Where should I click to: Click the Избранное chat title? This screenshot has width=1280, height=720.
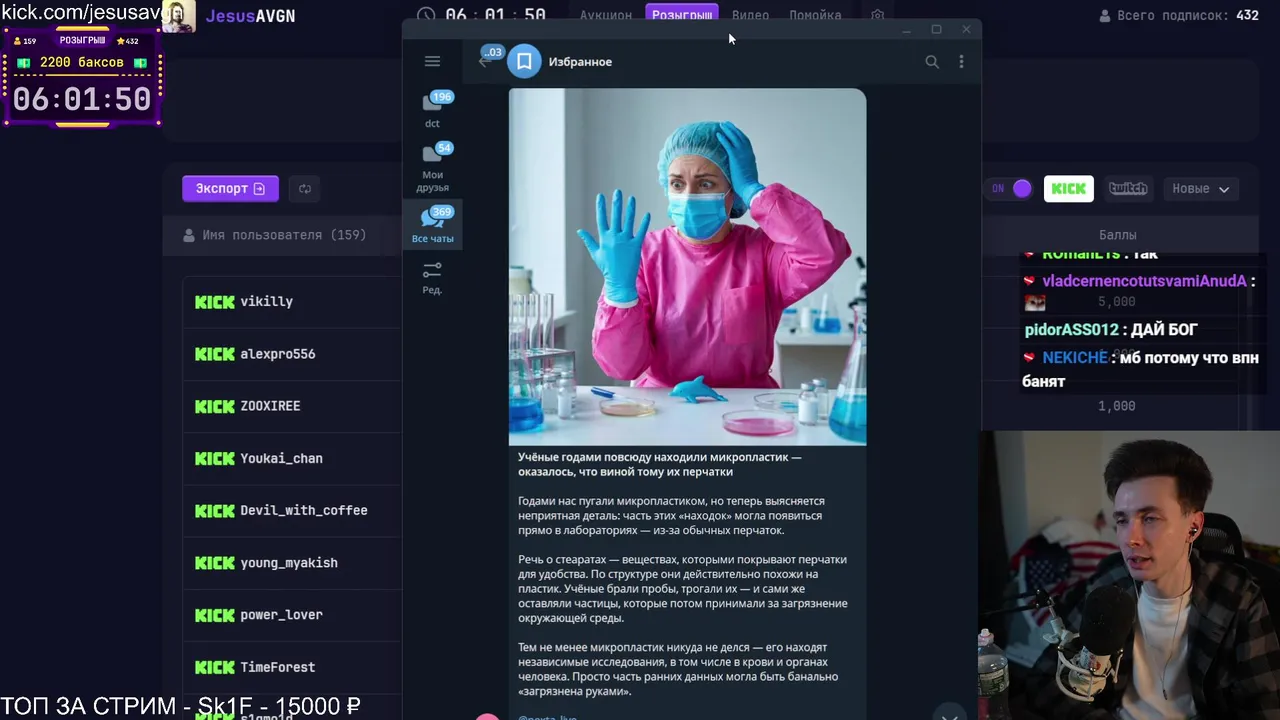click(x=580, y=62)
